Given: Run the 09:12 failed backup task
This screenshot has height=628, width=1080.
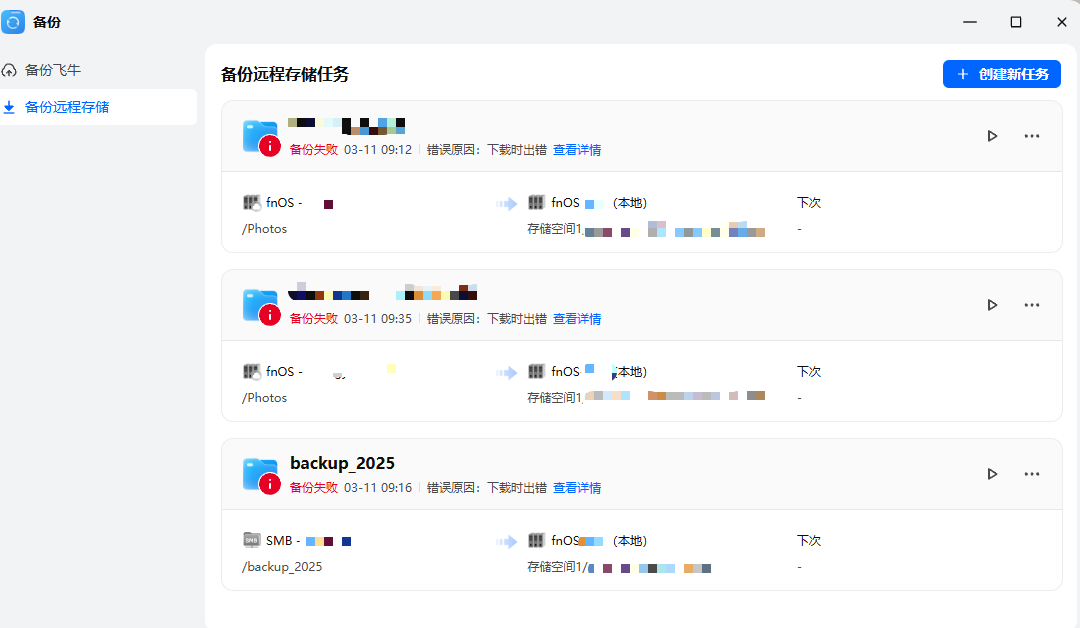Looking at the screenshot, I should pyautogui.click(x=993, y=136).
